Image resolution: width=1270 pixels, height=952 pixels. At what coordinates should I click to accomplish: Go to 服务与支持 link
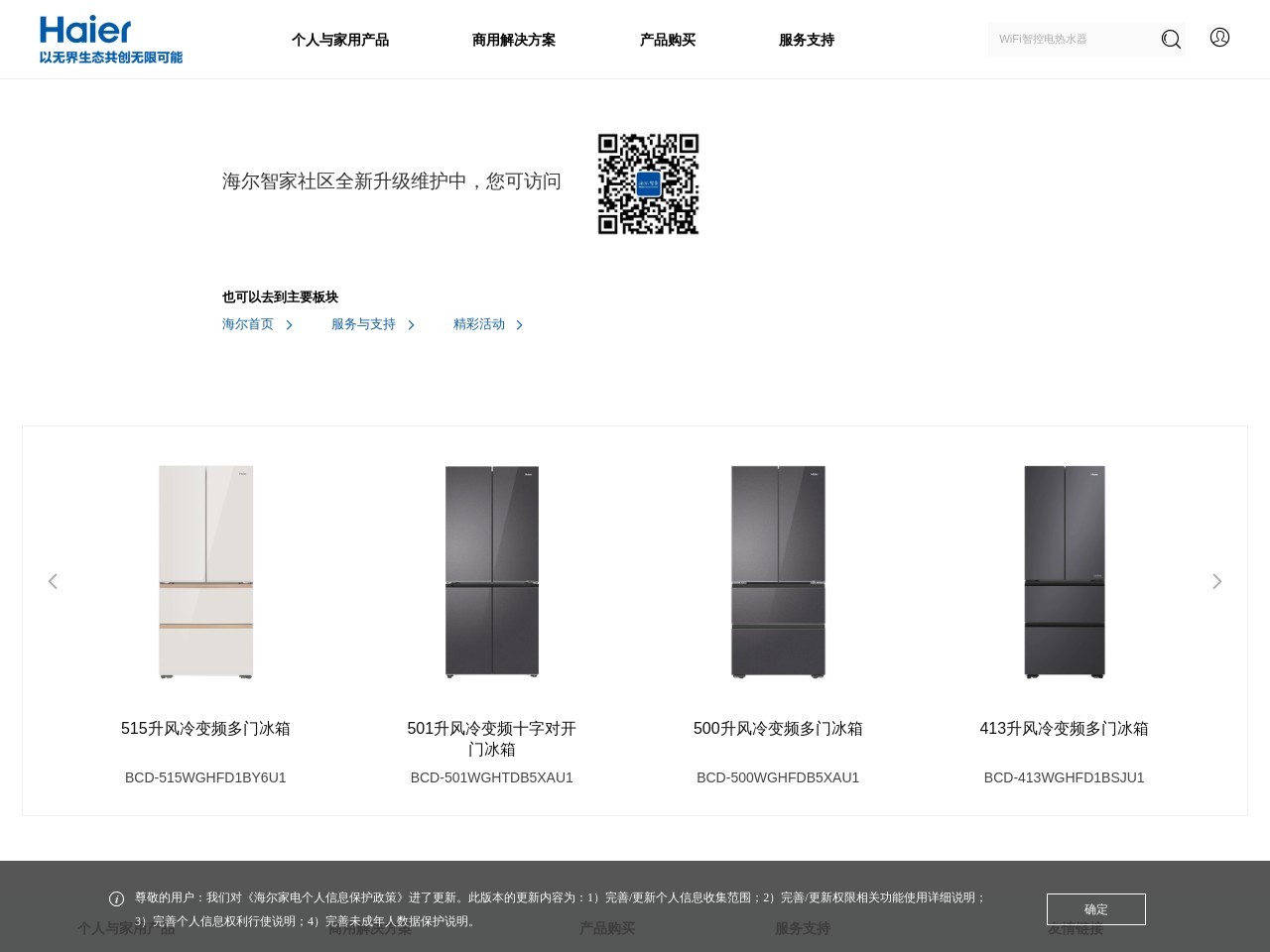click(363, 324)
